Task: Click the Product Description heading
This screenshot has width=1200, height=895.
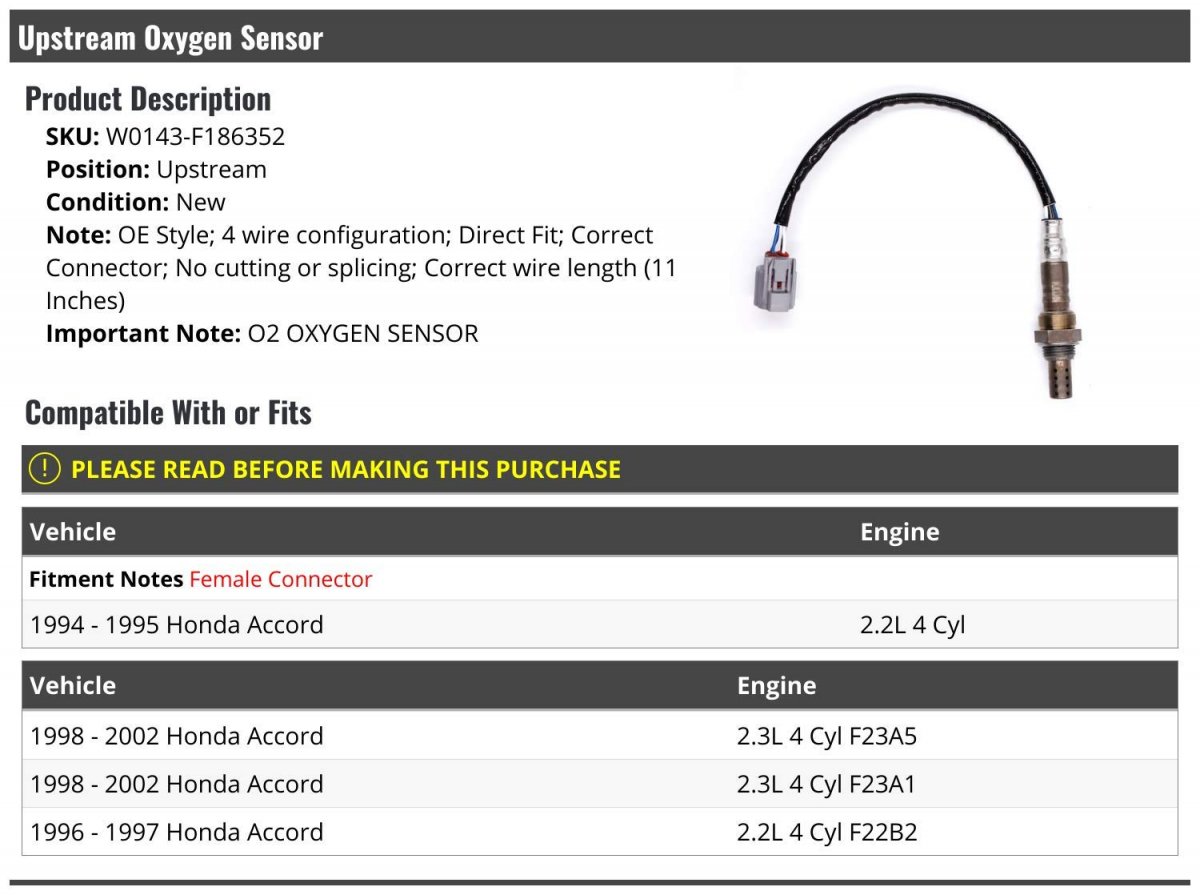Action: click(148, 98)
